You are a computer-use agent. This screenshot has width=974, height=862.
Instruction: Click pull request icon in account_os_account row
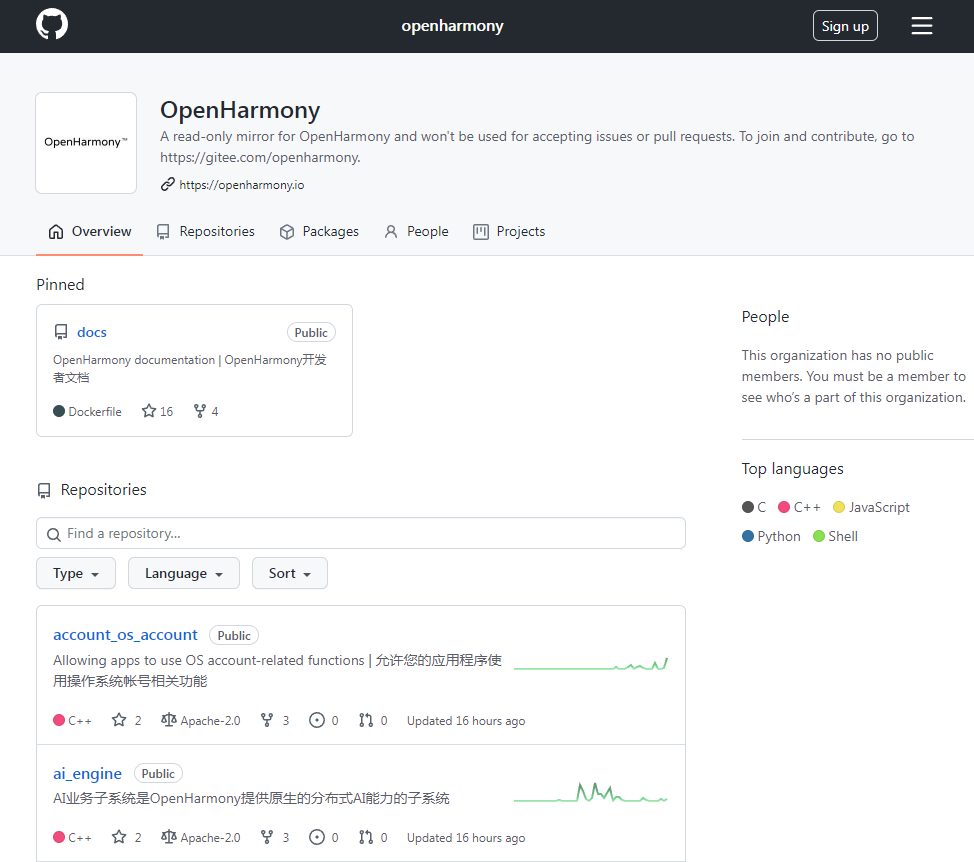click(366, 720)
